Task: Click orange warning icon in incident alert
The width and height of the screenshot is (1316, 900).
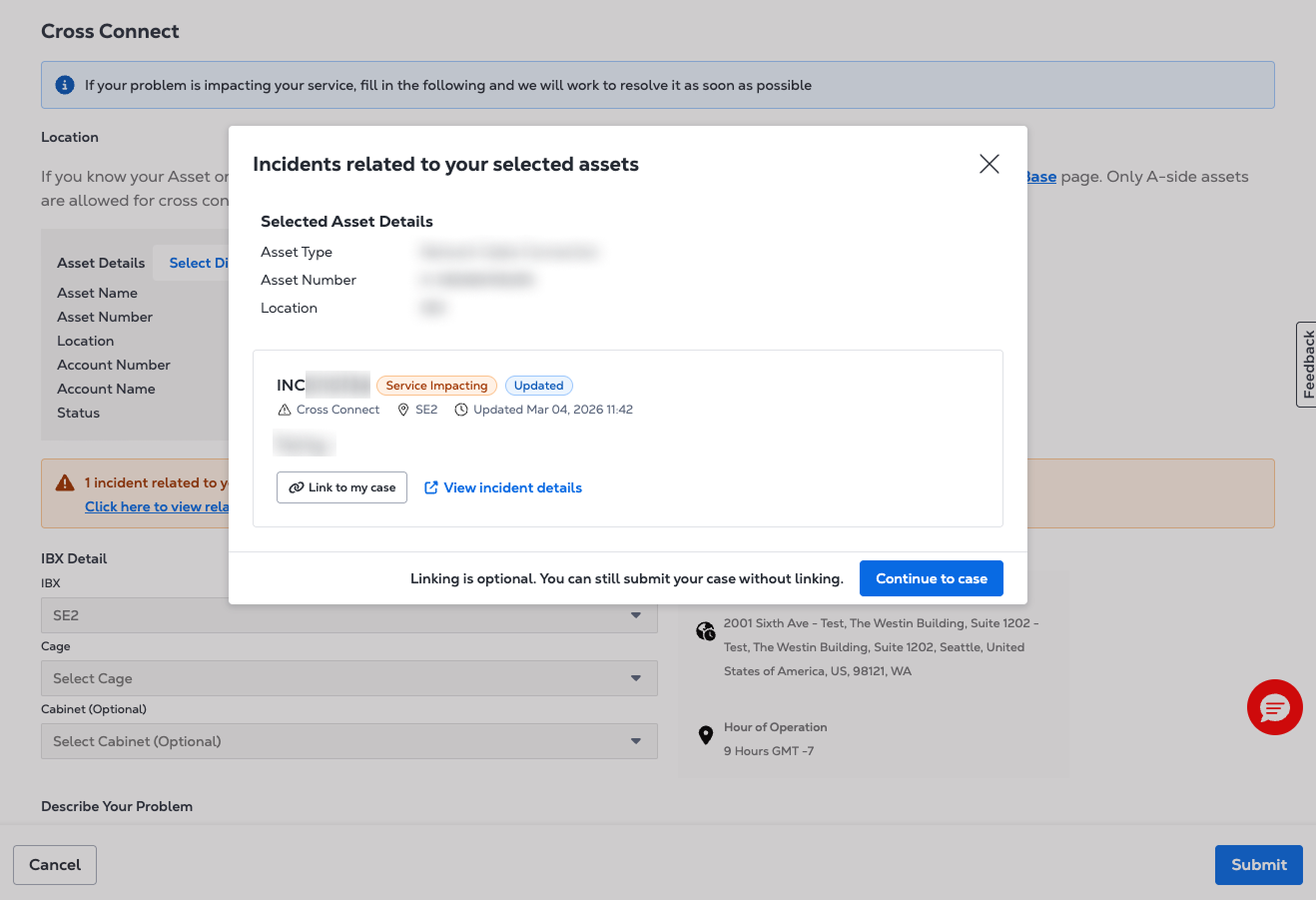Action: (x=65, y=482)
